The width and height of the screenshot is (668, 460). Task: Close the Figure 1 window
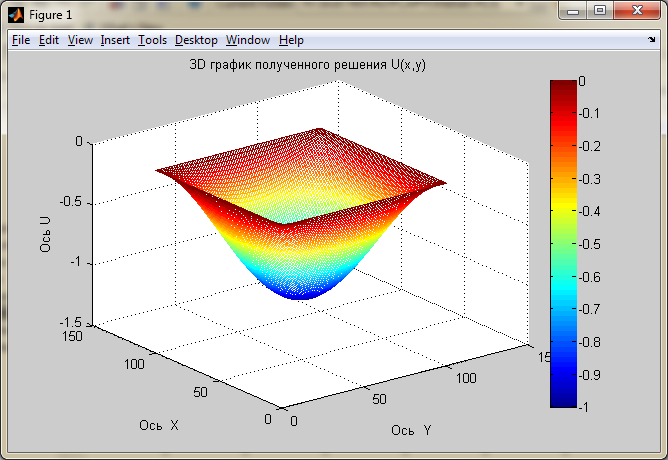[x=637, y=11]
